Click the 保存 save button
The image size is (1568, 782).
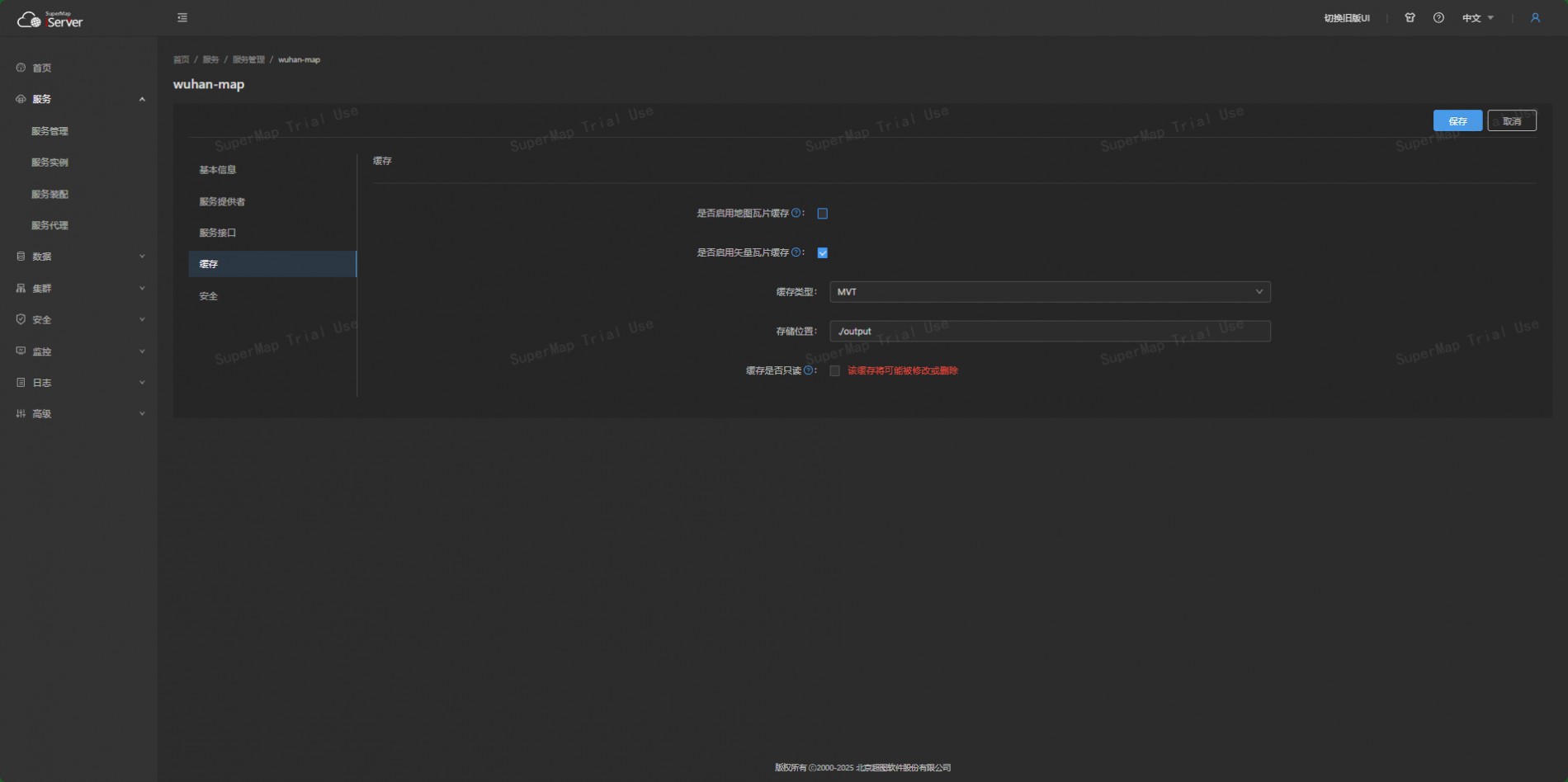[x=1457, y=120]
